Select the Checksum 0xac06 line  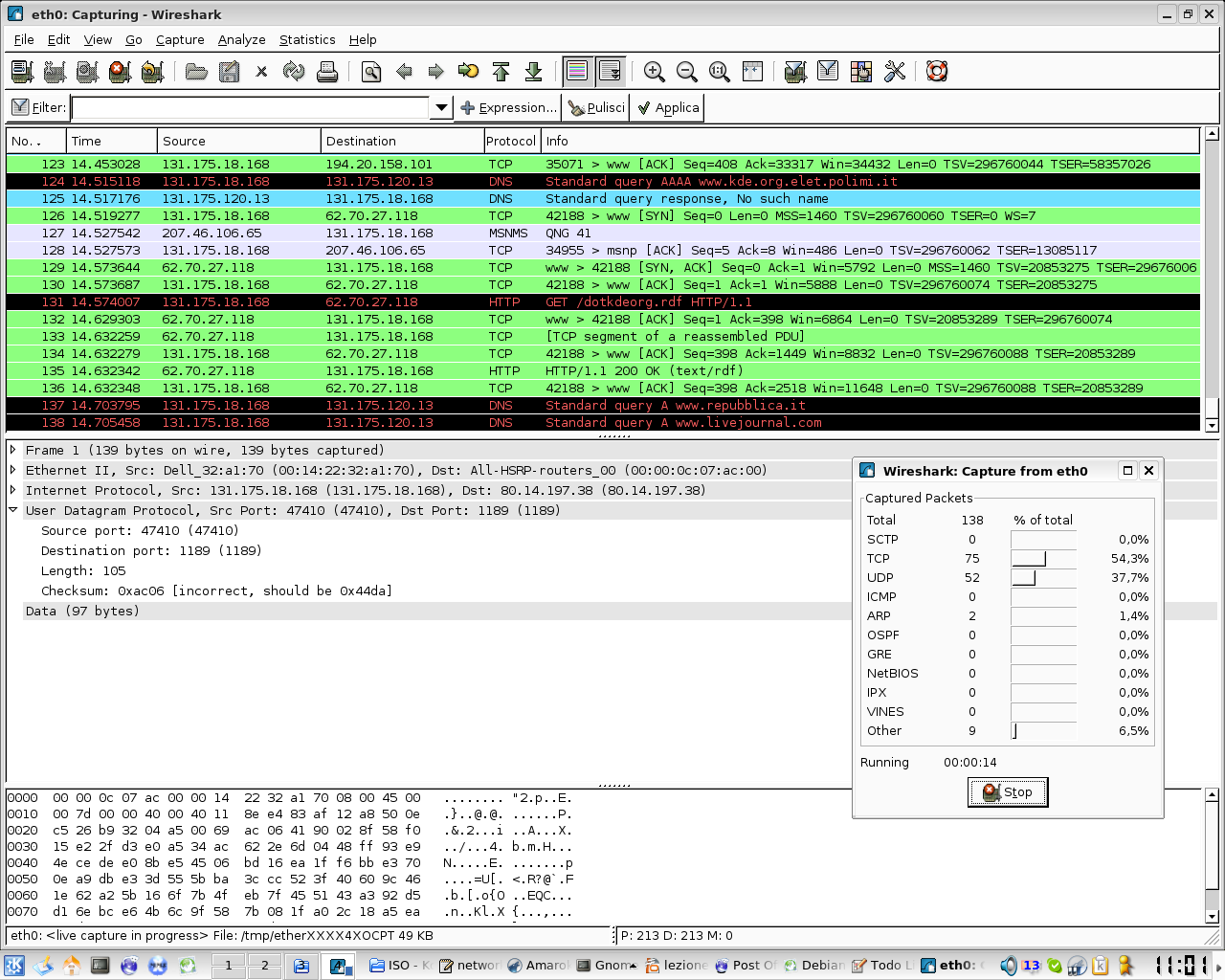pos(216,590)
